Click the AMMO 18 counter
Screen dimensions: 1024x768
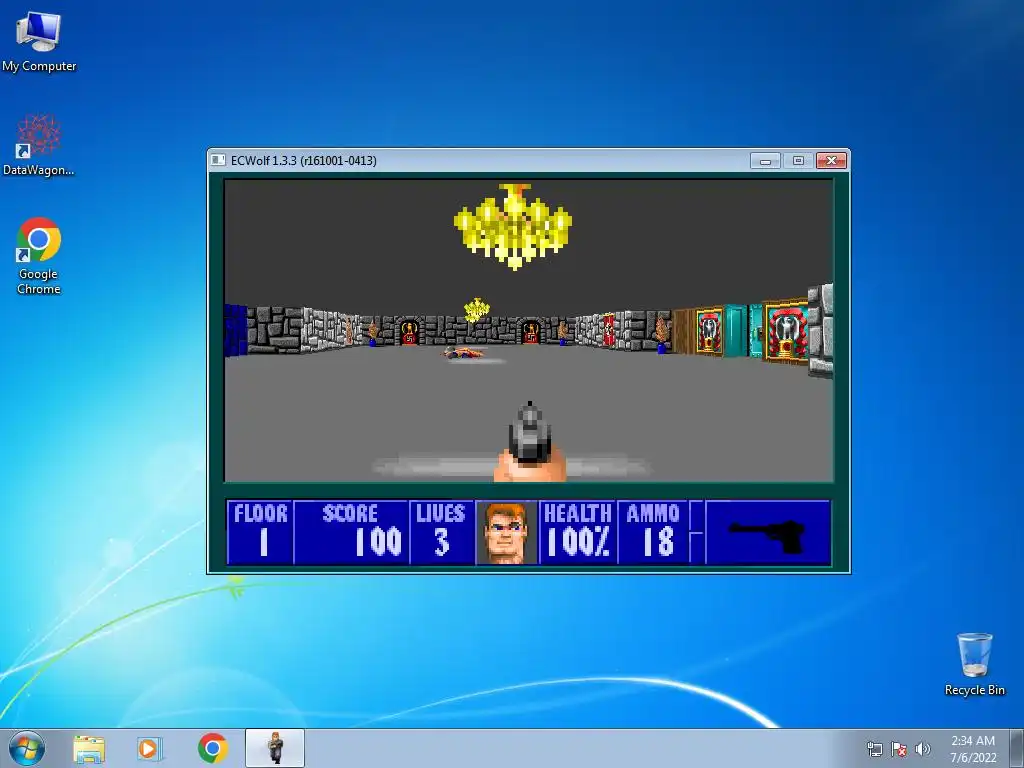click(653, 532)
